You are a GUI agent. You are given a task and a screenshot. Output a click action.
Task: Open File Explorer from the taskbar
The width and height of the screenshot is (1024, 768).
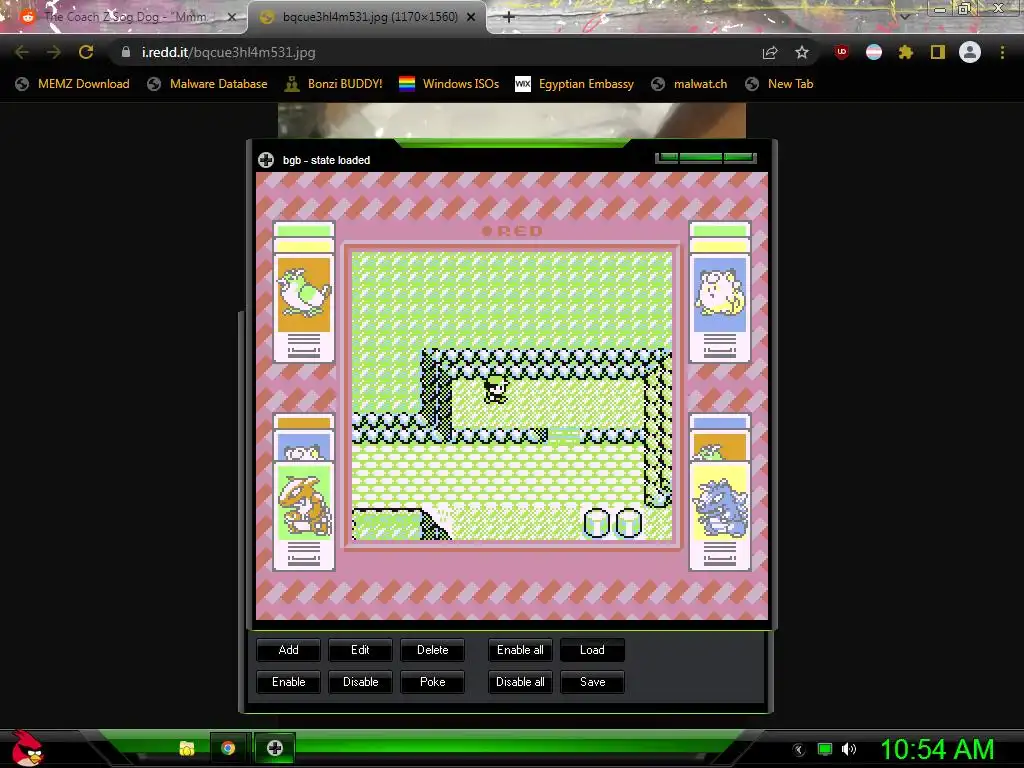(187, 748)
